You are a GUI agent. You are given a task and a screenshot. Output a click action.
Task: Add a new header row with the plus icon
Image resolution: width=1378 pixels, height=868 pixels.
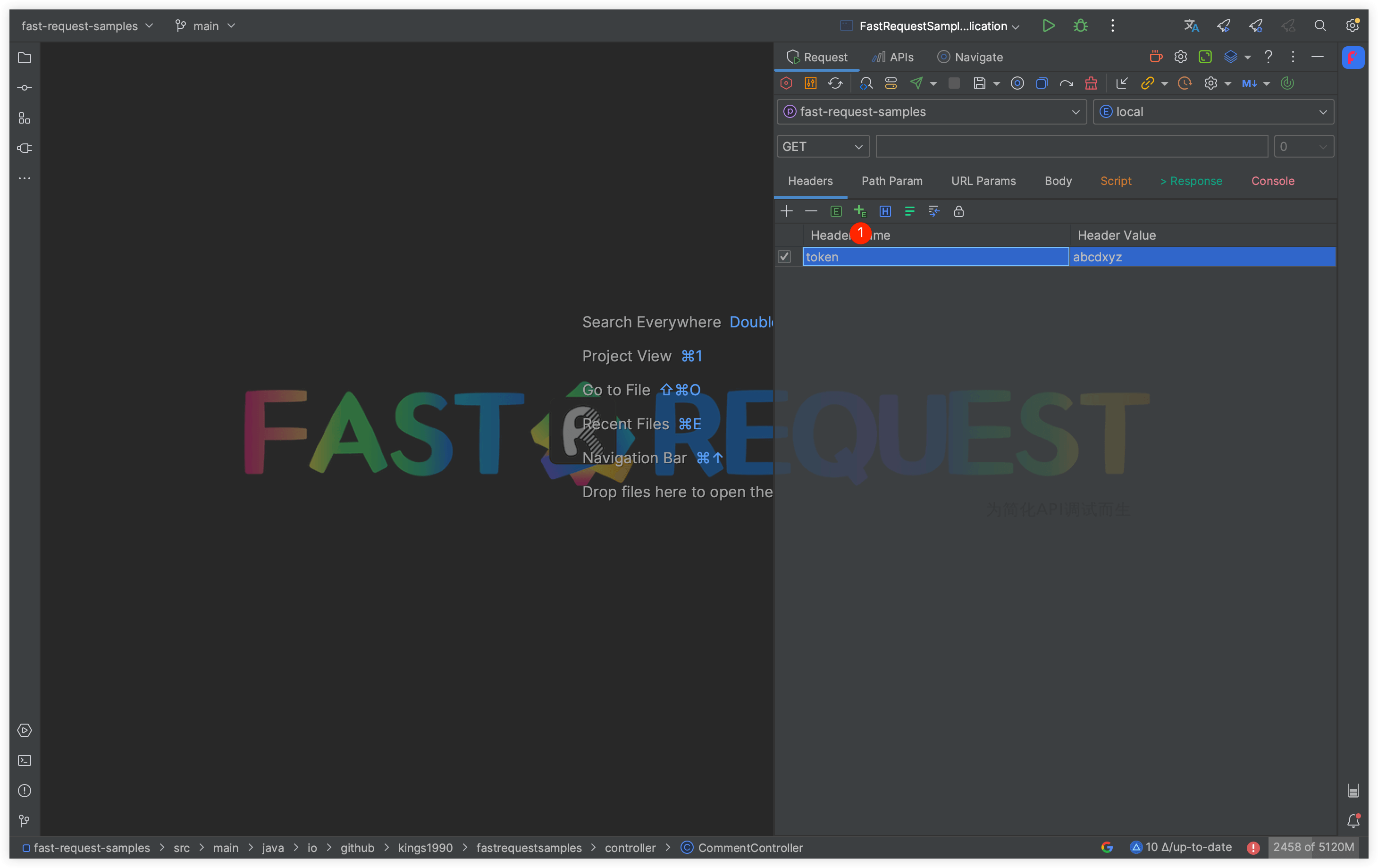coord(786,211)
